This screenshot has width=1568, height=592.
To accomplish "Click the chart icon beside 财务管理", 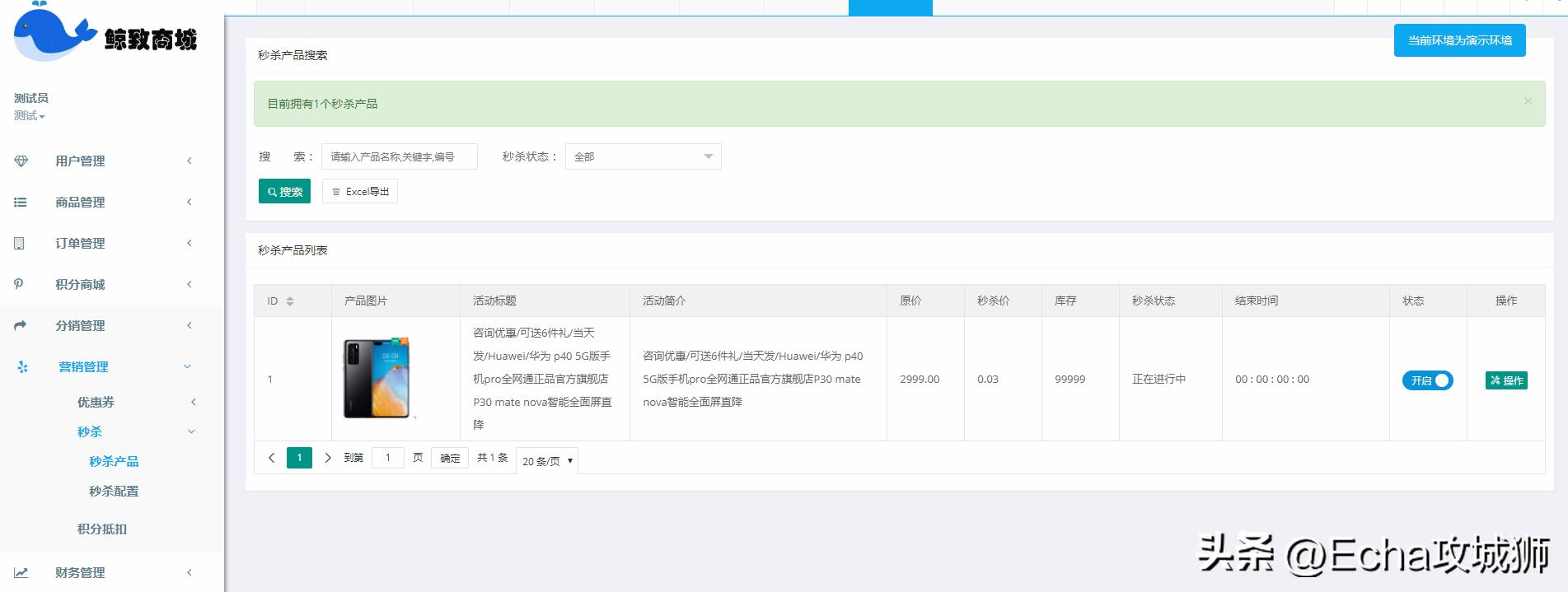I will [x=21, y=572].
